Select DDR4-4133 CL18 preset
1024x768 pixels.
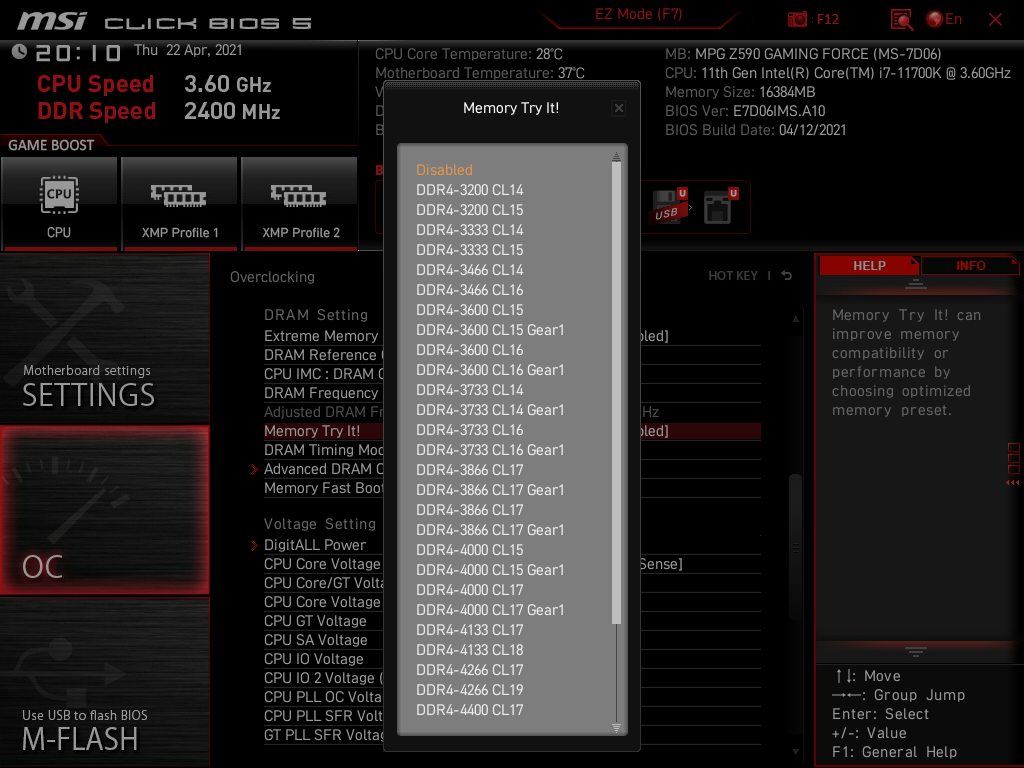point(470,650)
